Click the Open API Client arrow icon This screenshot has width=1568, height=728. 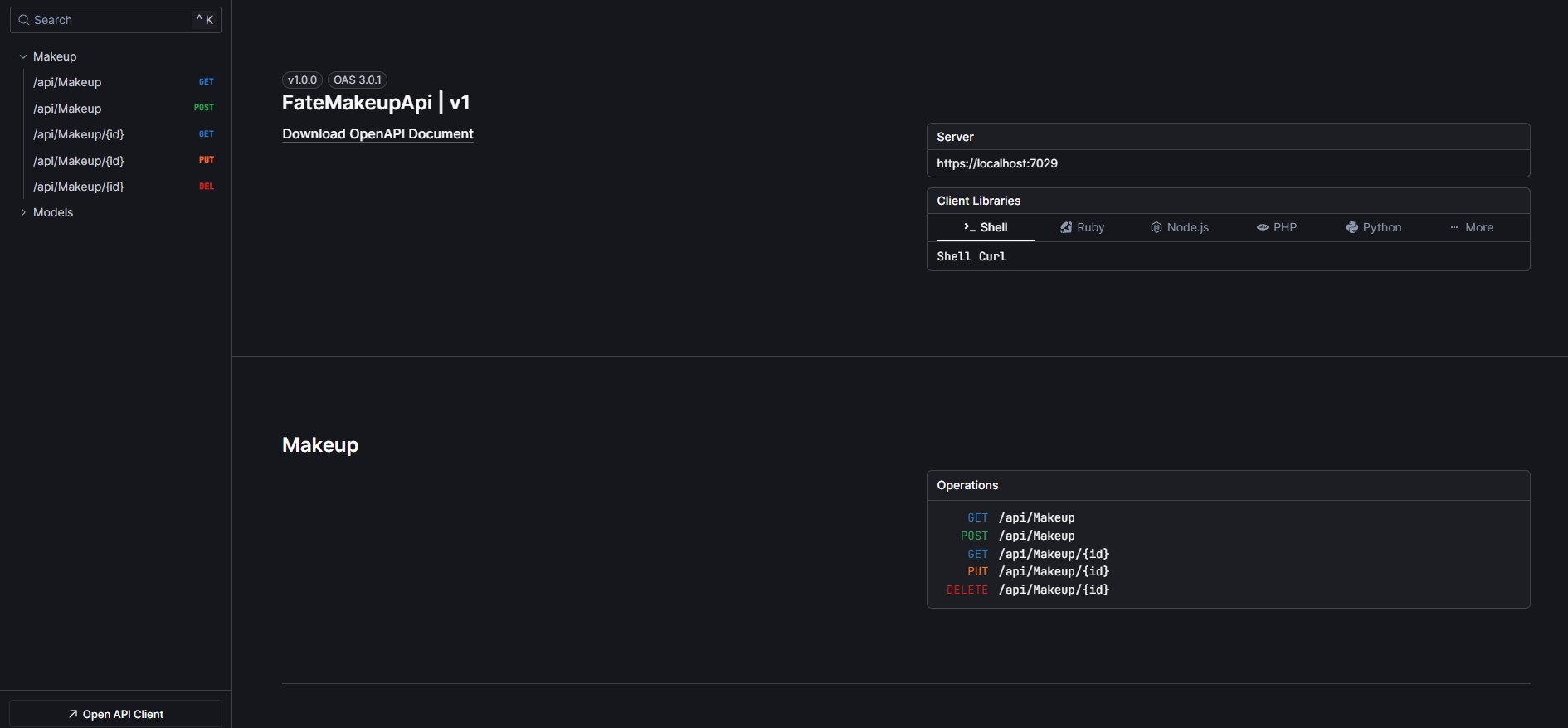(73, 714)
